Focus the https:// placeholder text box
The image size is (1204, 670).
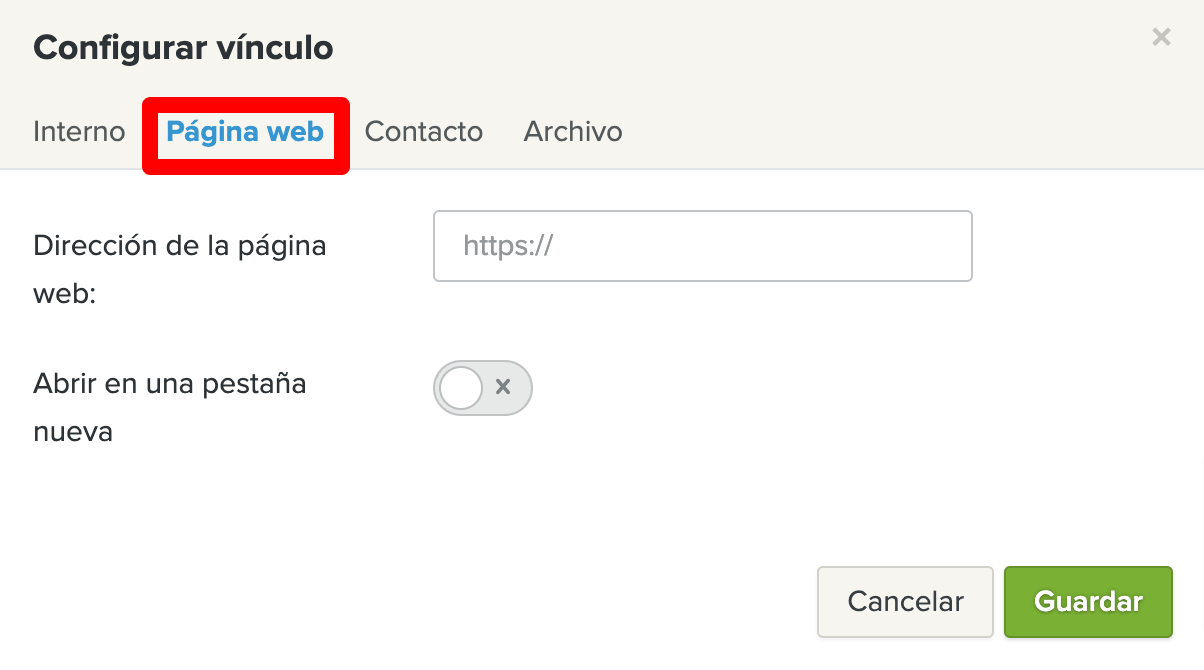point(702,246)
